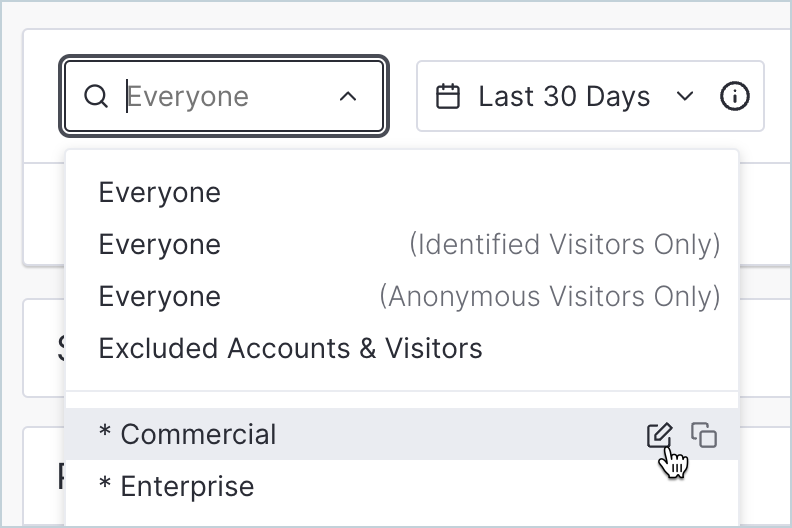Viewport: 792px width, 528px height.
Task: Click the asterisk before Enterprise
Action: pos(105,483)
